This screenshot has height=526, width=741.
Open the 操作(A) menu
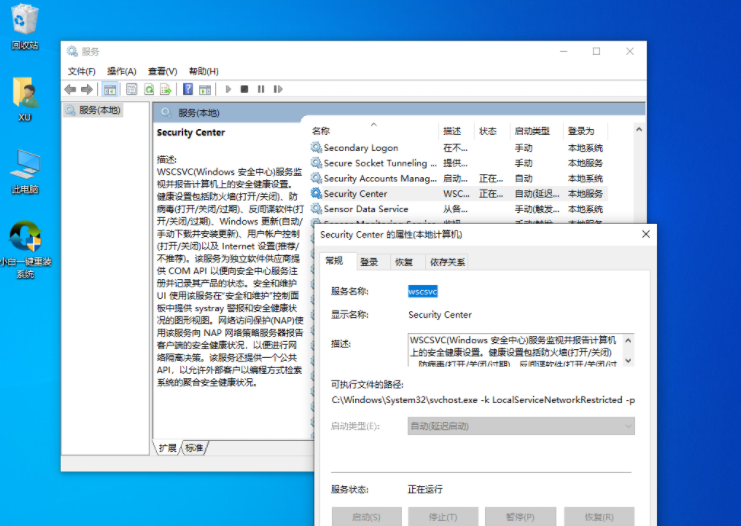[x=121, y=71]
